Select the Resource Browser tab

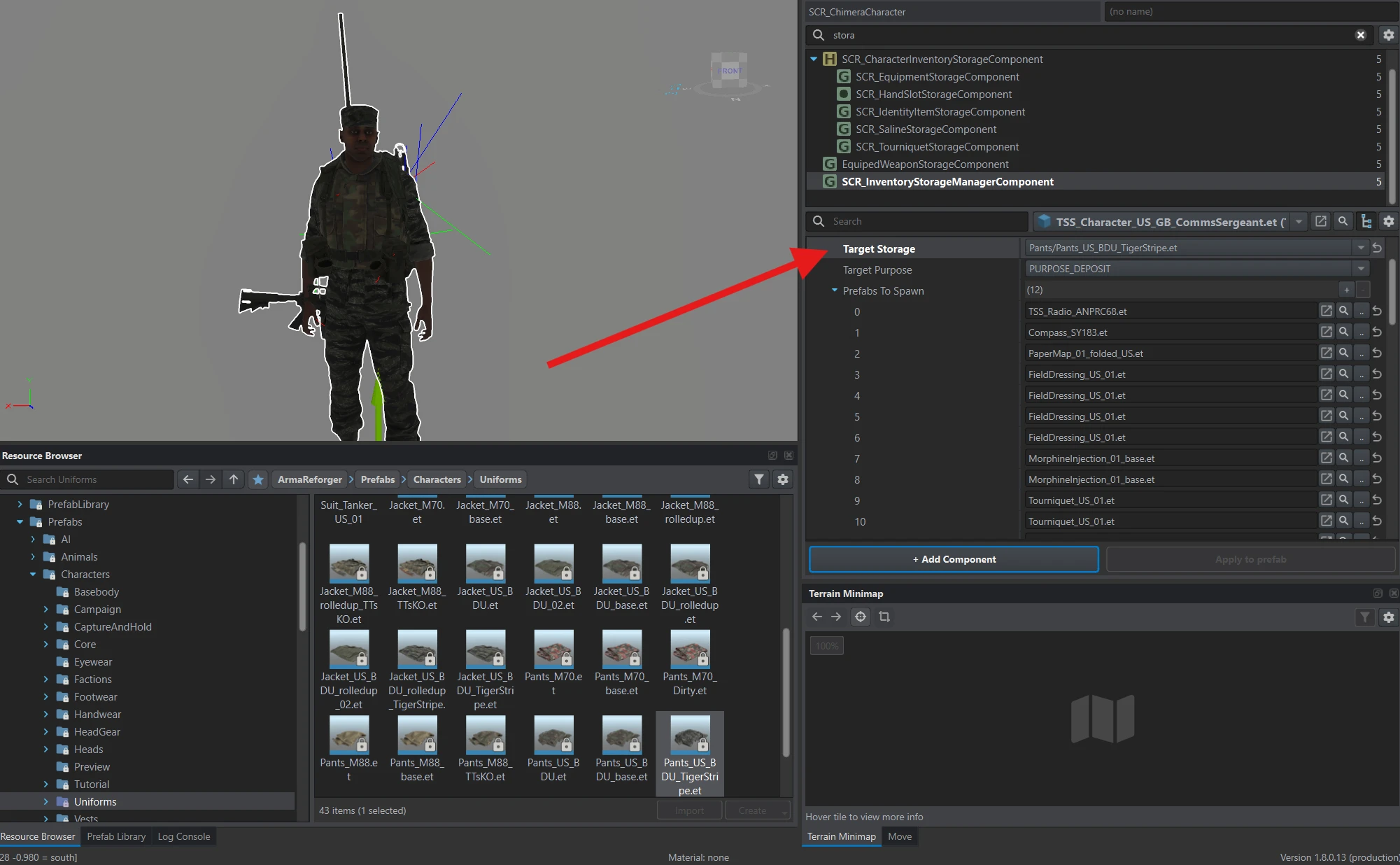click(x=38, y=836)
